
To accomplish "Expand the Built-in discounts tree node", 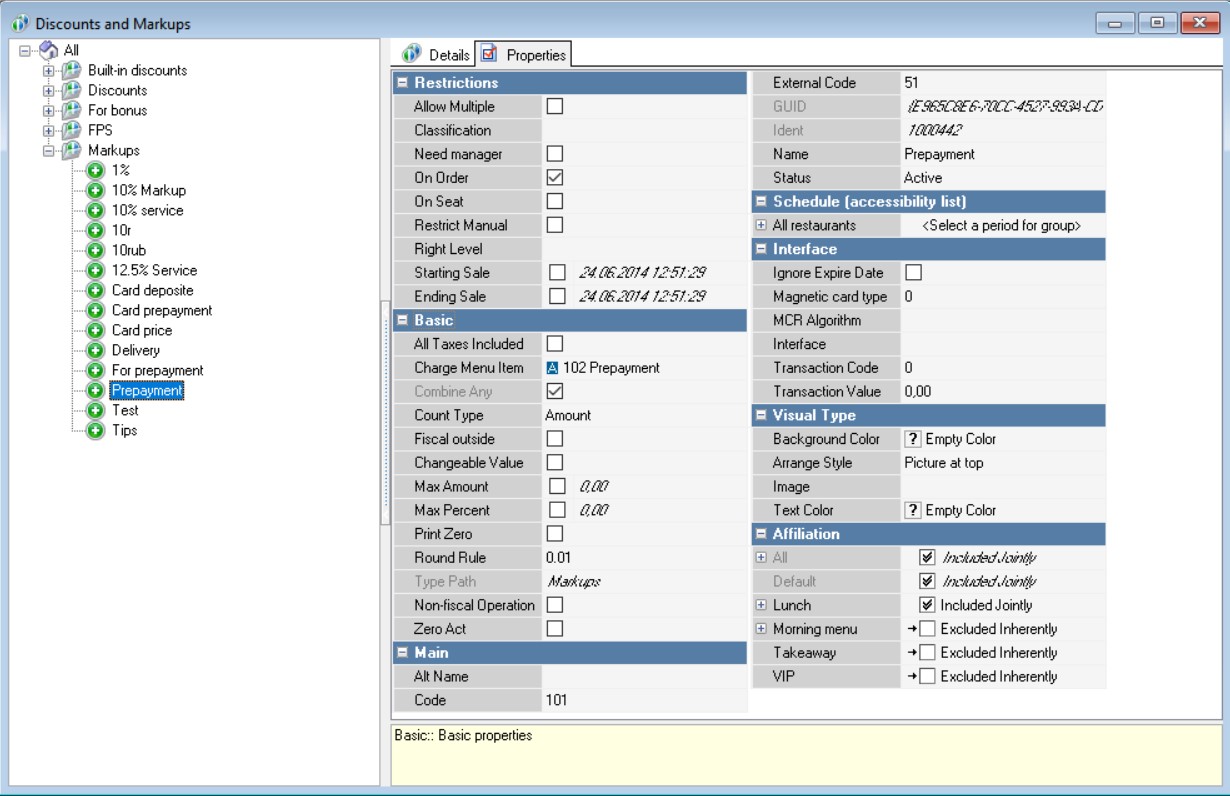I will pos(48,71).
